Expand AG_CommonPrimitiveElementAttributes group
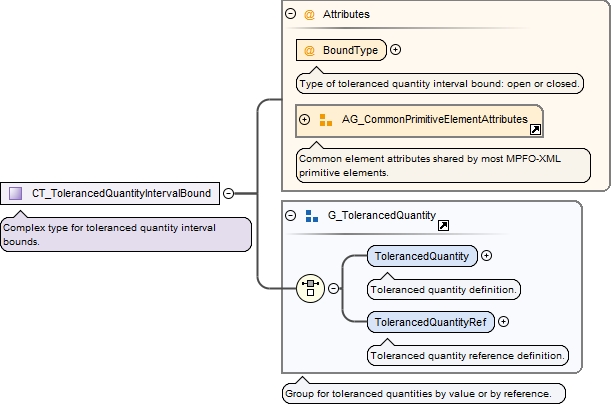This screenshot has height=407, width=612. point(304,119)
